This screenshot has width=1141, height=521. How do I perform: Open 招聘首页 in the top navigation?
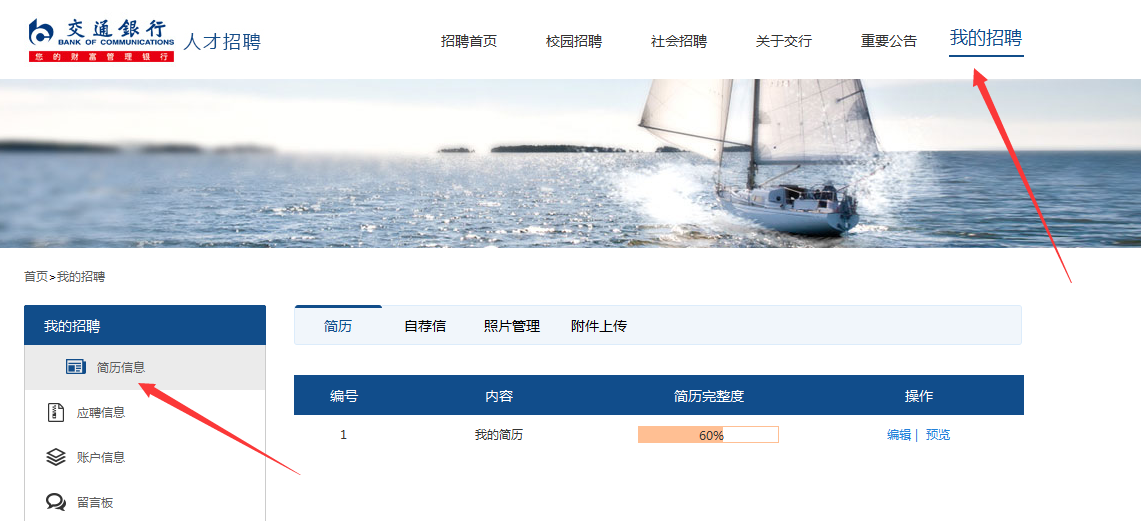click(x=469, y=41)
